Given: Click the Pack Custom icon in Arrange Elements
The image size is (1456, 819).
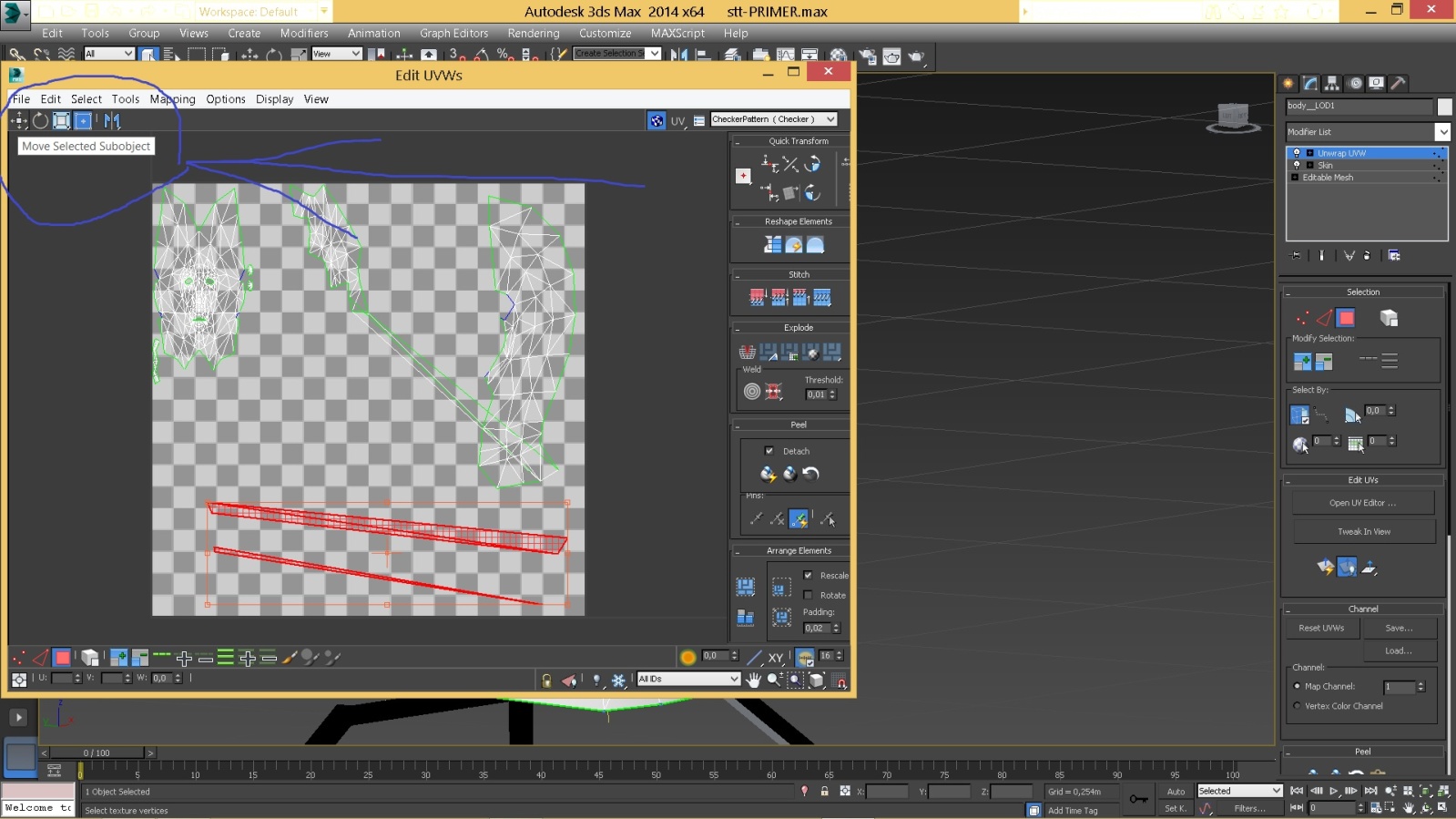Looking at the screenshot, I should tap(746, 587).
